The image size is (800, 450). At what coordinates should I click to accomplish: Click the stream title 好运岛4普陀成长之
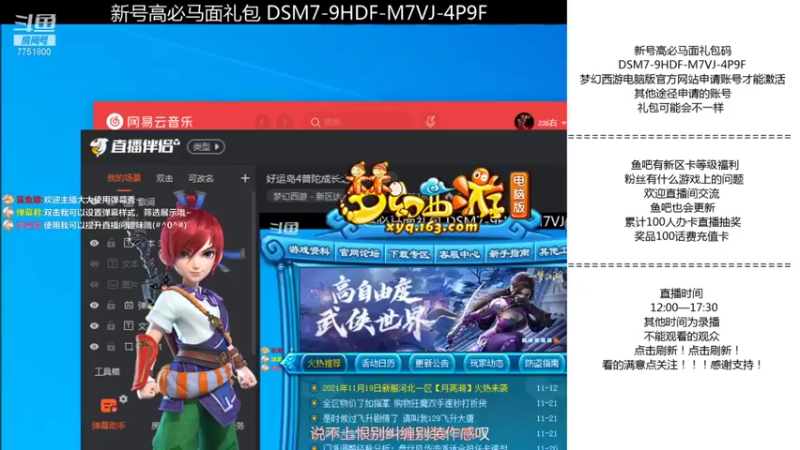[306, 179]
